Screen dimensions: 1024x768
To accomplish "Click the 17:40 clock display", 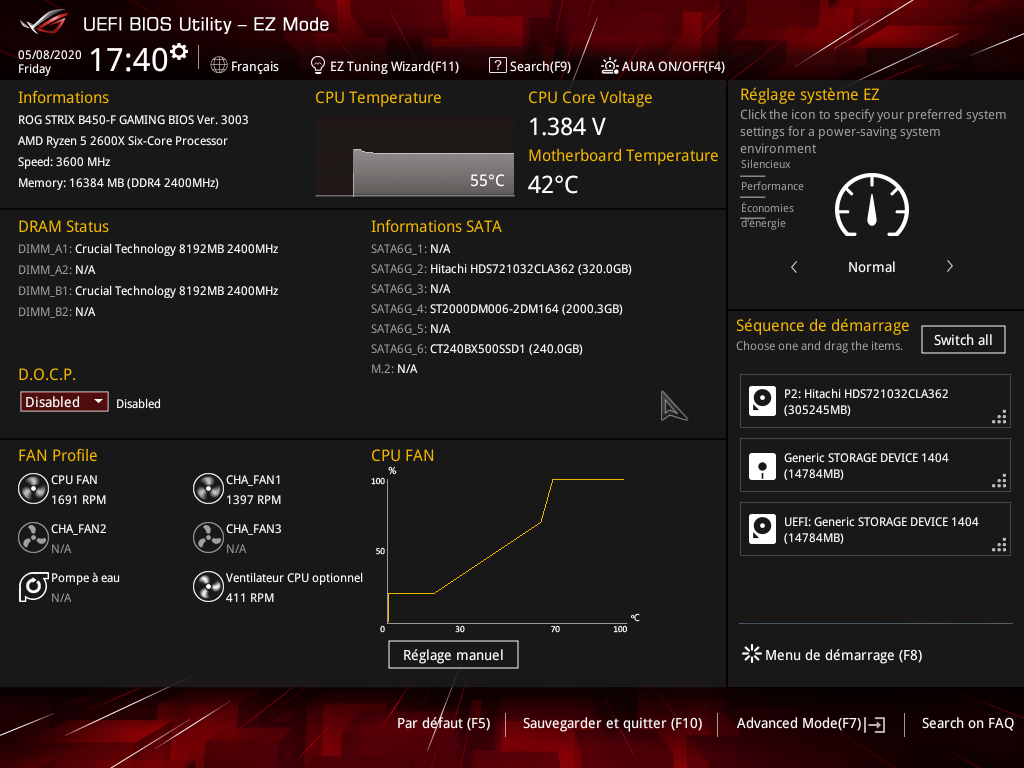I will coord(129,59).
